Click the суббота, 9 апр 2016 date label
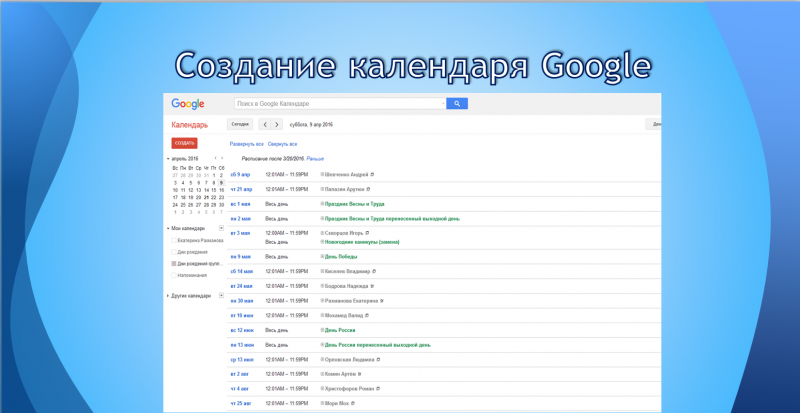Screen dimensions: 800x413 click(x=311, y=125)
